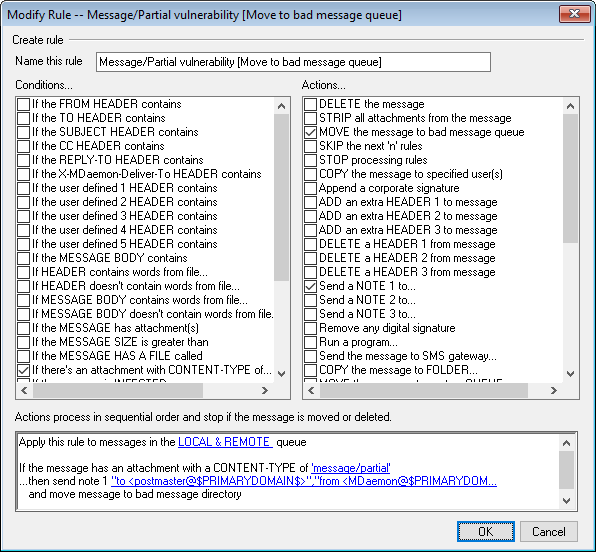Check 'COPY the message to FOLDER...' action

311,370
